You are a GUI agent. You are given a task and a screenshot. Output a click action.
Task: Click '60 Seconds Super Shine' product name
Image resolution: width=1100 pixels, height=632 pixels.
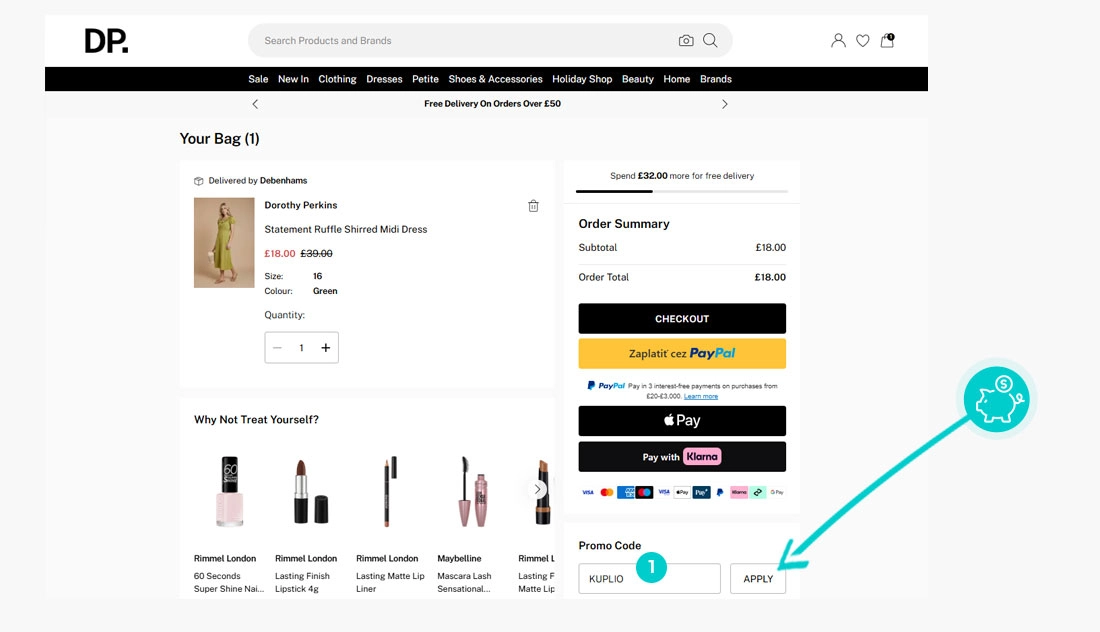(x=229, y=582)
